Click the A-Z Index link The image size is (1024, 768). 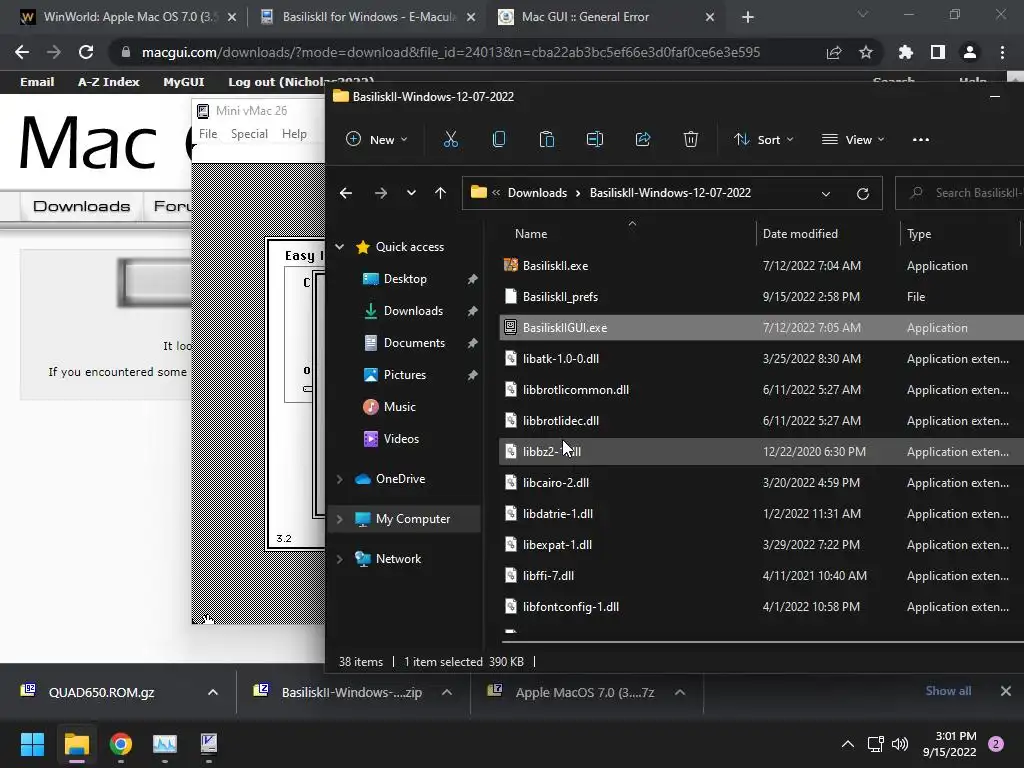[x=108, y=82]
